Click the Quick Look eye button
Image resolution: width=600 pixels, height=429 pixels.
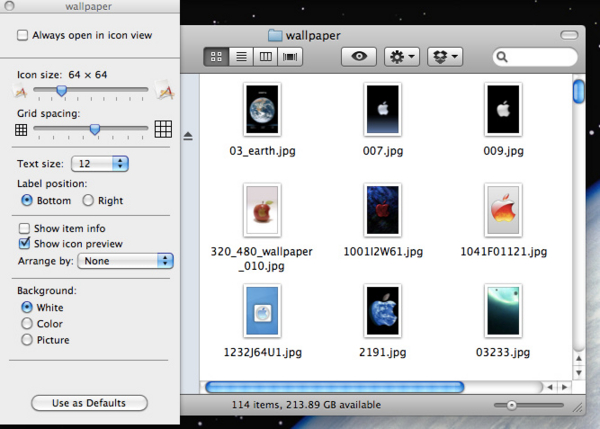(359, 57)
